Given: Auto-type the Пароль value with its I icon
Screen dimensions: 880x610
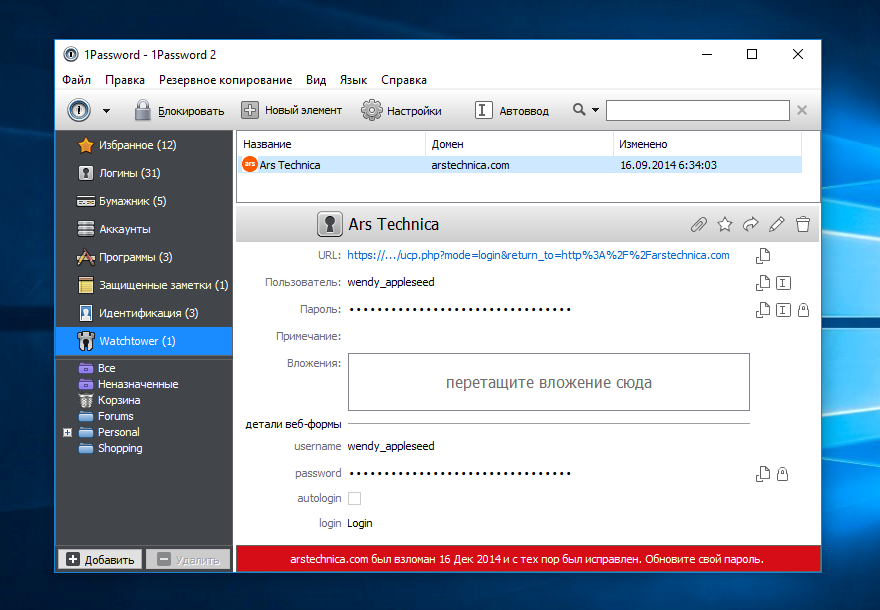Looking at the screenshot, I should (x=783, y=310).
